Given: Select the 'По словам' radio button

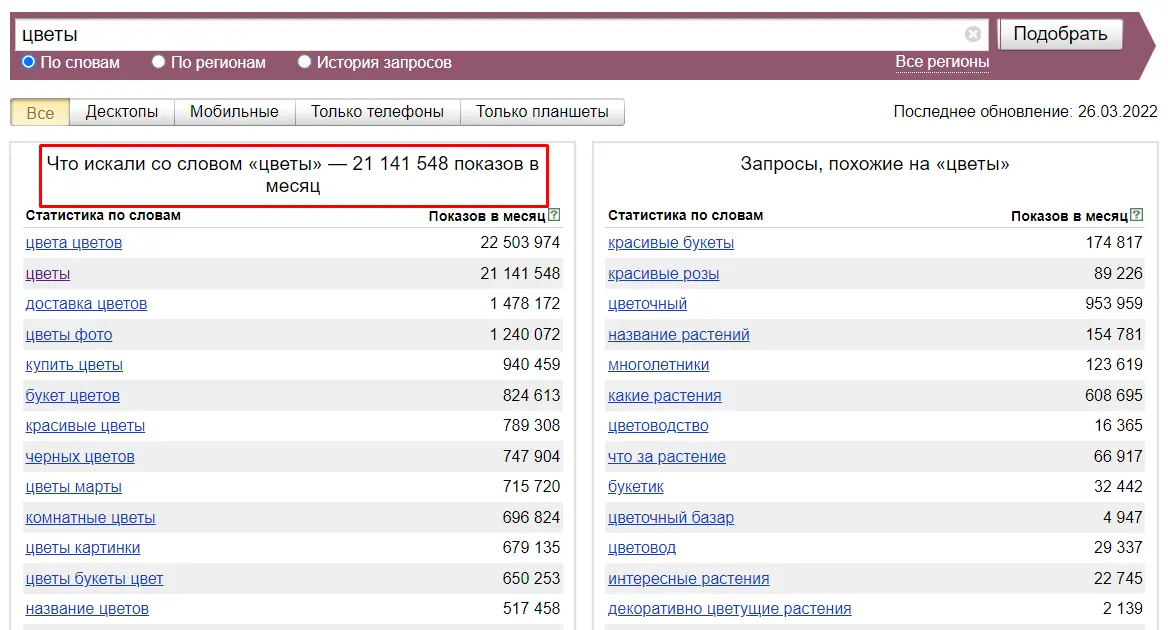Looking at the screenshot, I should click(29, 62).
